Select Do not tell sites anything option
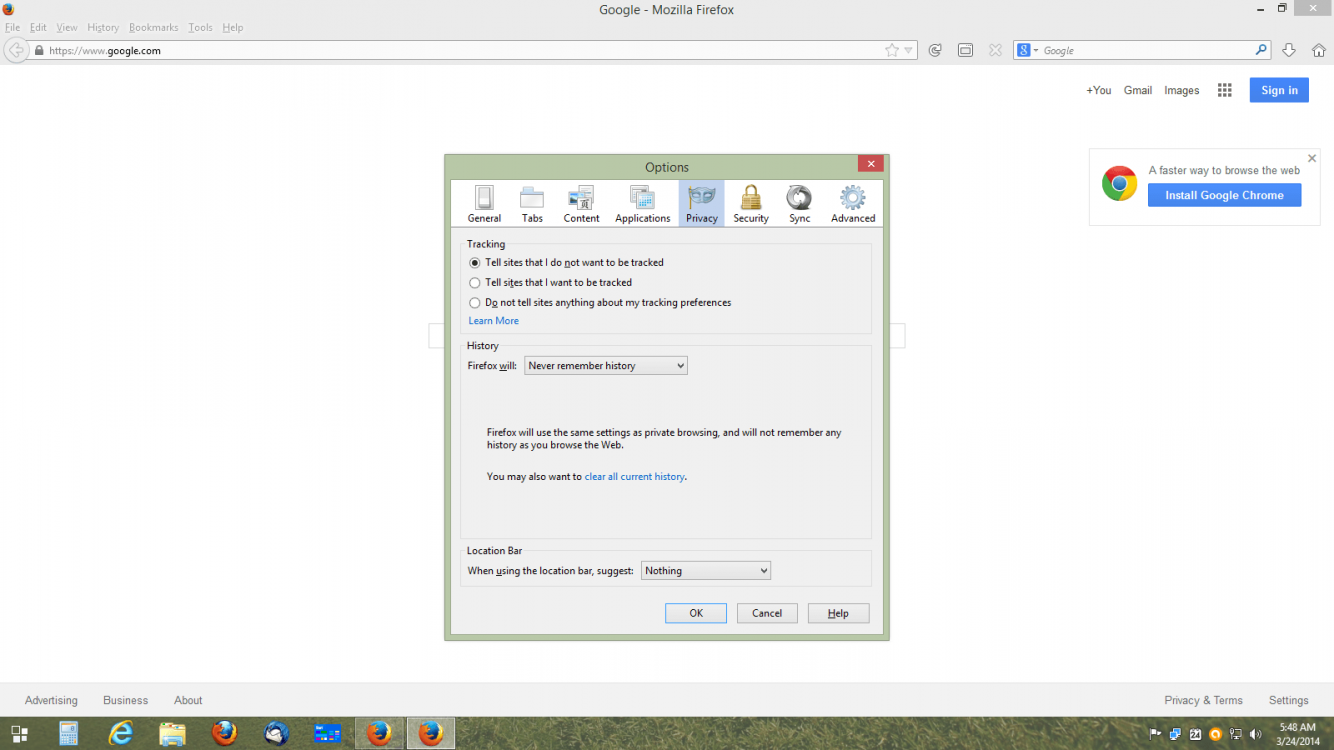Image resolution: width=1334 pixels, height=750 pixels. pos(475,302)
